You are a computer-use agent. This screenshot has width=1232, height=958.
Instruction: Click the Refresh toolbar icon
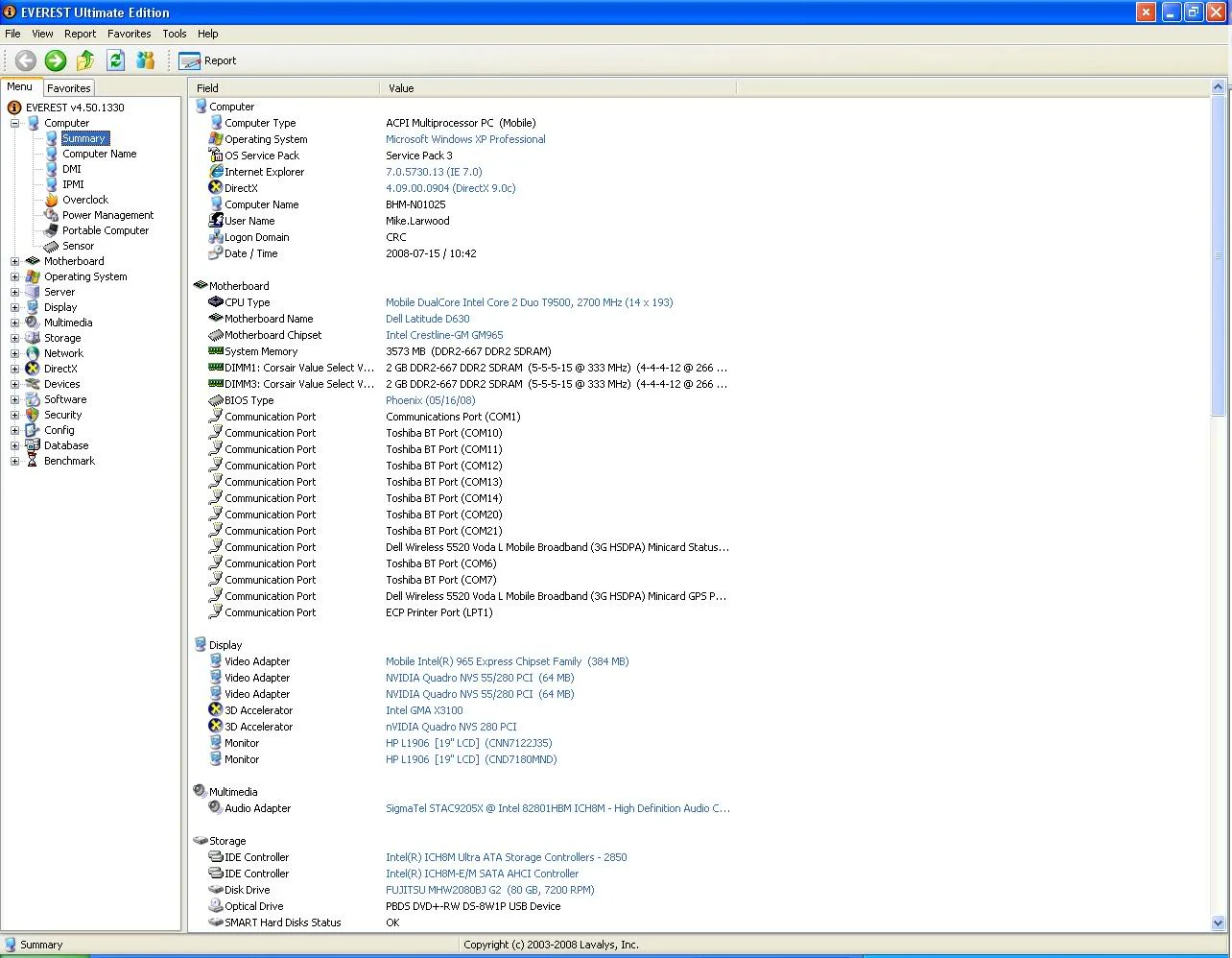coord(116,60)
